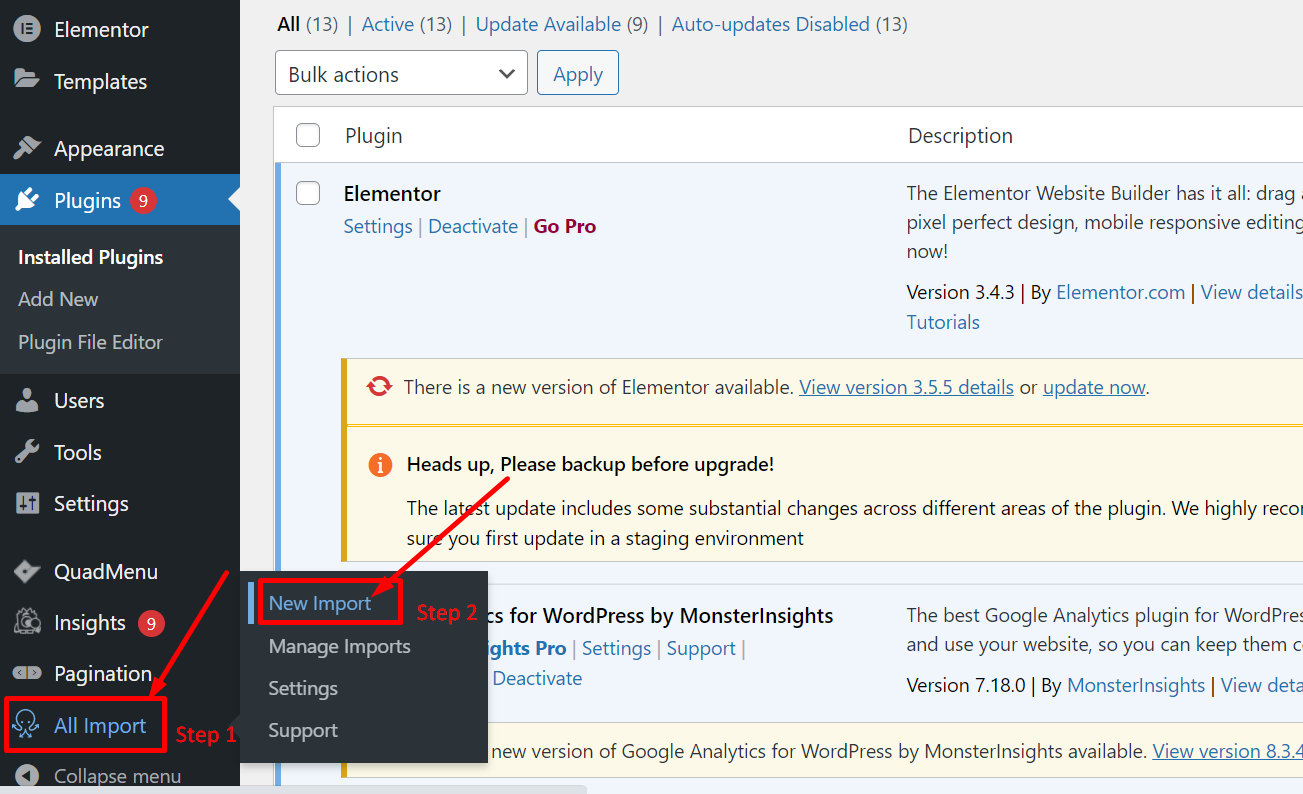Viewport: 1303px width, 794px height.
Task: Click the update now link for Elementor
Action: [x=1093, y=386]
